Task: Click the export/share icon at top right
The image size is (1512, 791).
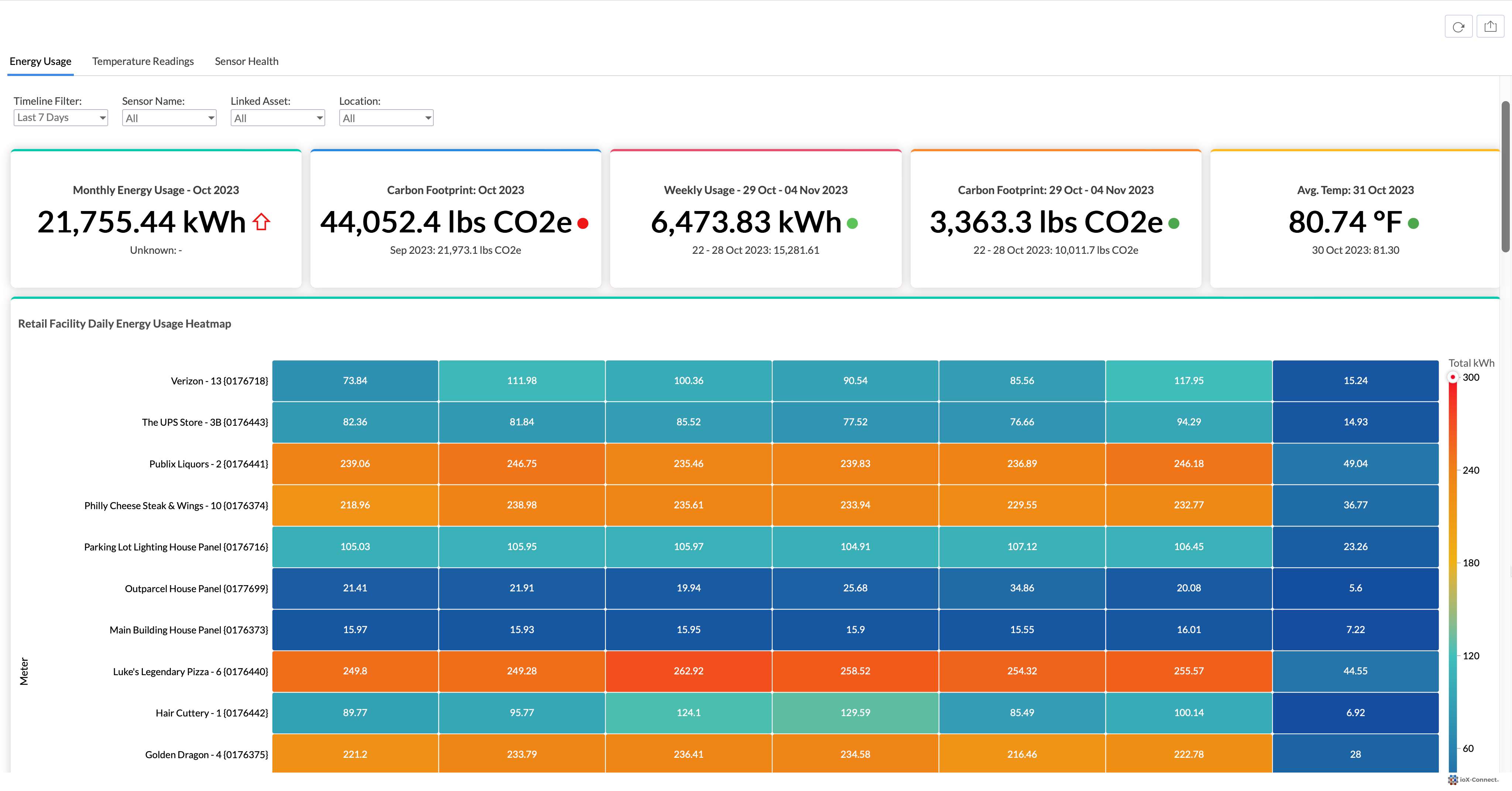Action: [x=1490, y=27]
